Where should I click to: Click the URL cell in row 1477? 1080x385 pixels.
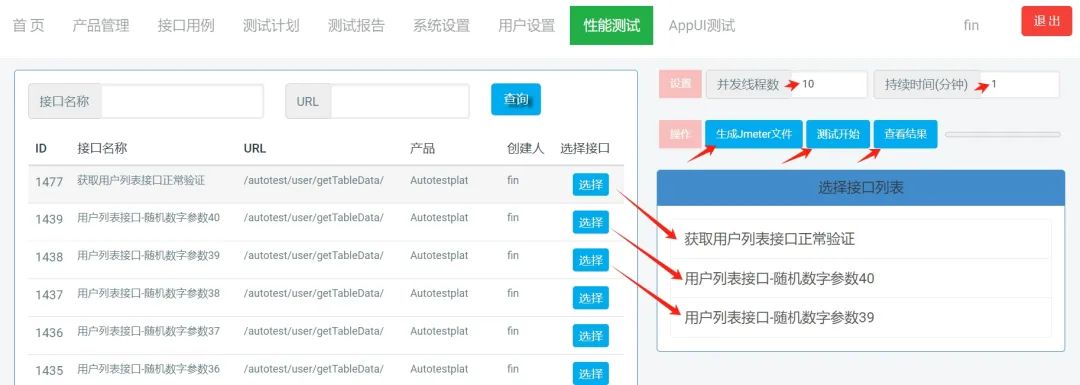(x=313, y=180)
